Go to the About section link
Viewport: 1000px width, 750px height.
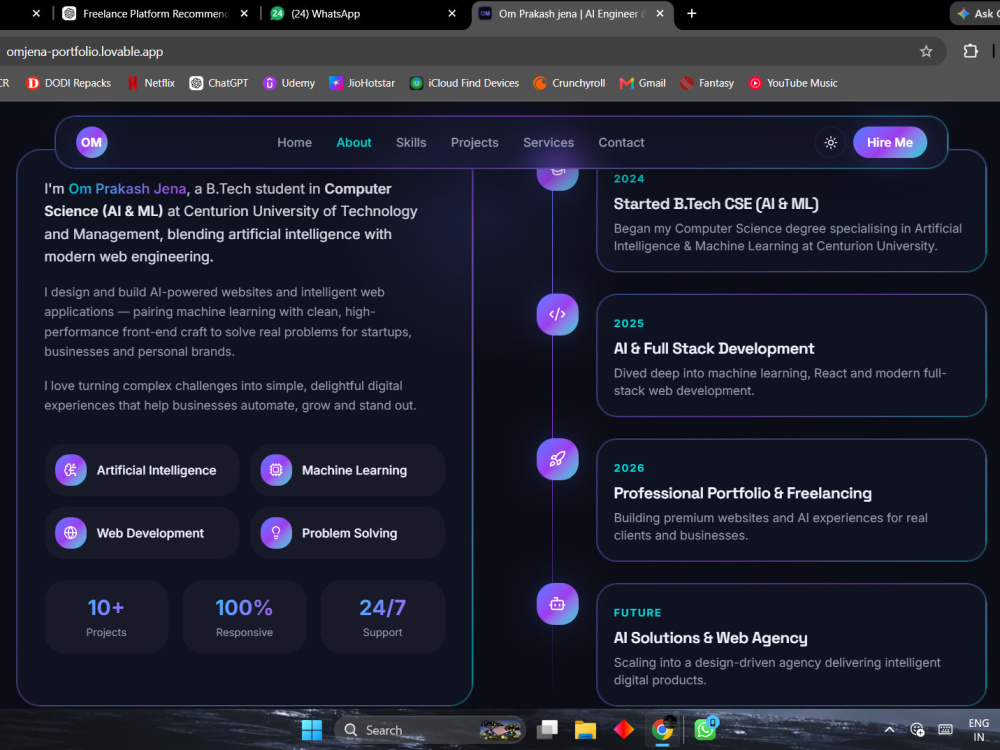pos(353,142)
